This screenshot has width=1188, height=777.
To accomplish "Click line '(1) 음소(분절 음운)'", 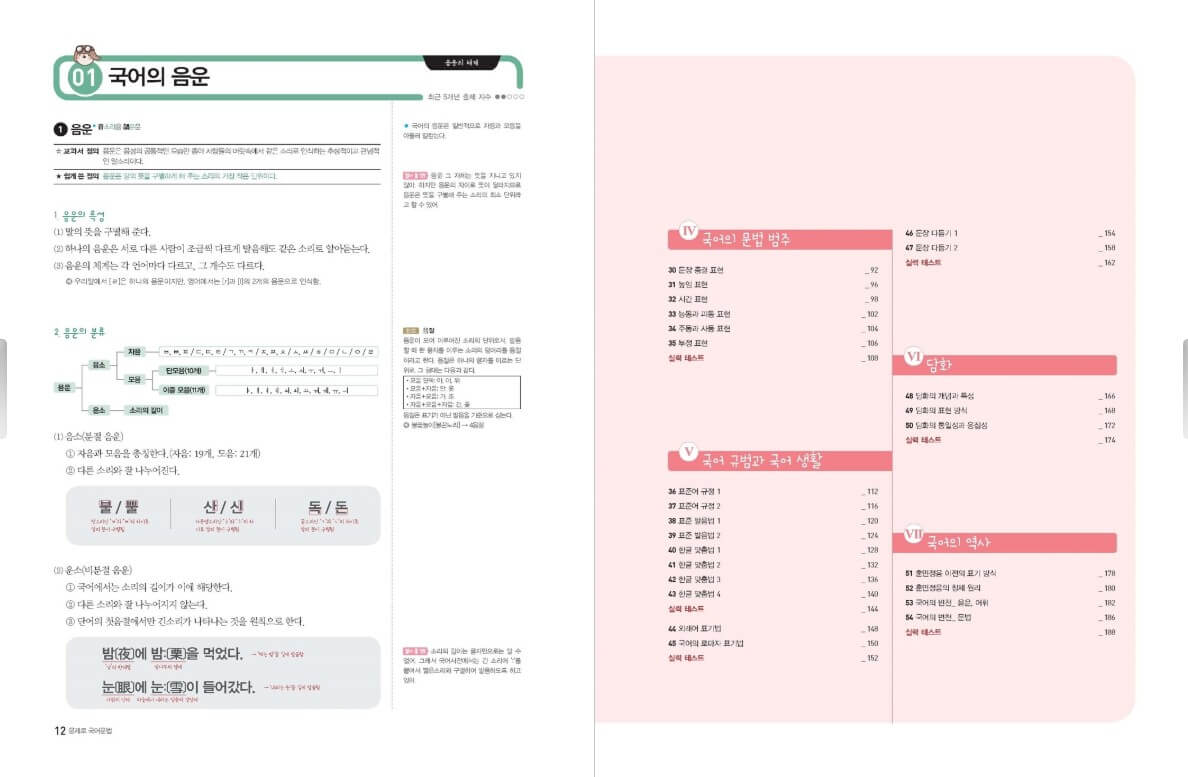I will coord(89,436).
